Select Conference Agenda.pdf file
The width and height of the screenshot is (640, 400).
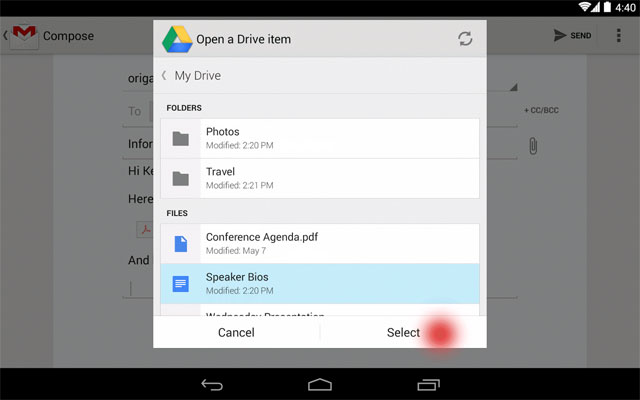click(x=320, y=244)
